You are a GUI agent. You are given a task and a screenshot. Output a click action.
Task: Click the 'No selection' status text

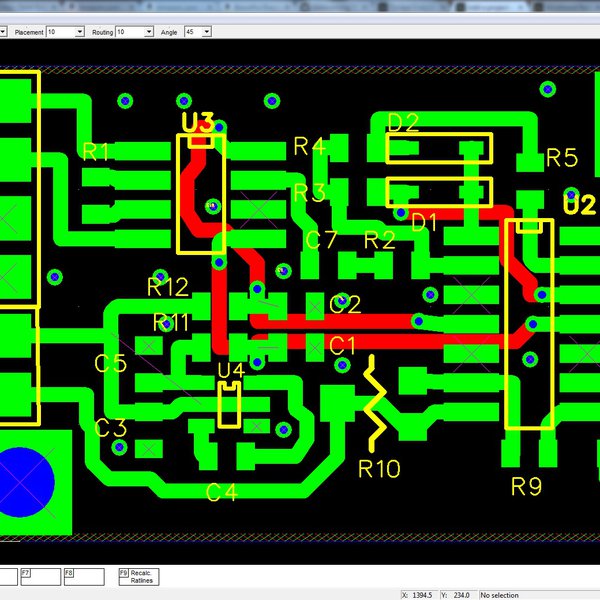(499, 595)
